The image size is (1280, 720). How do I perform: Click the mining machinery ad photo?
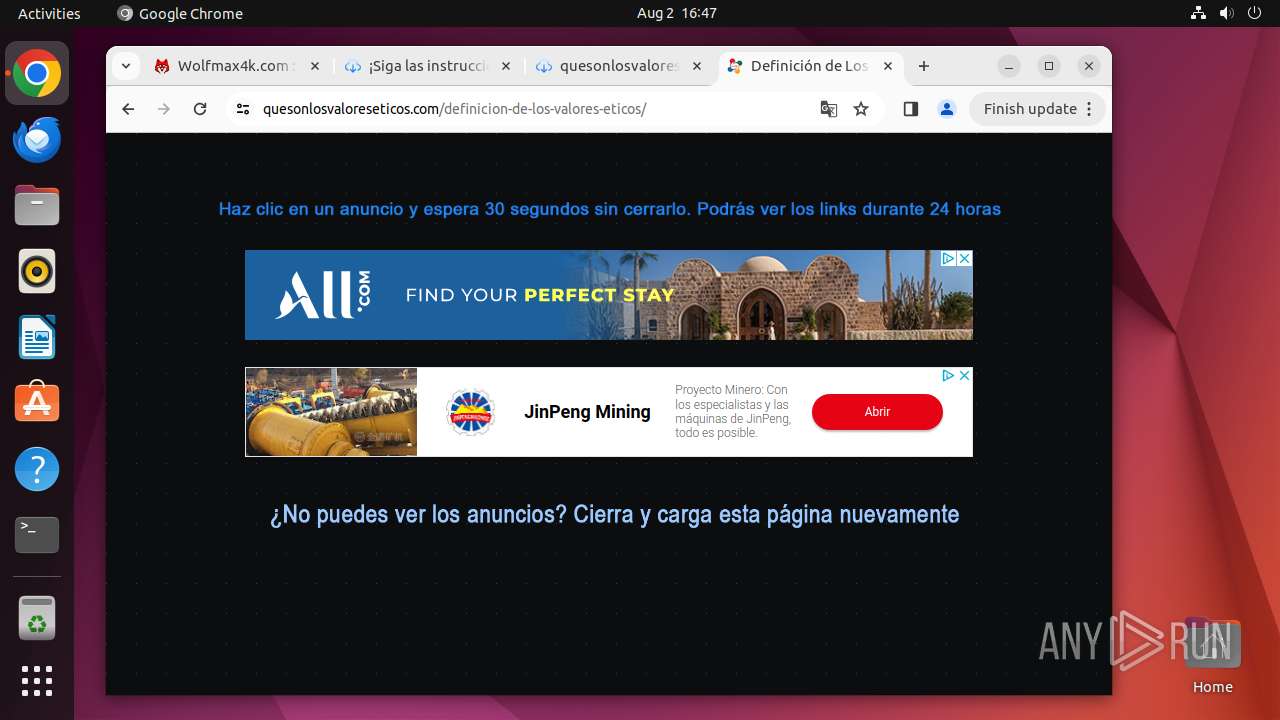pyautogui.click(x=331, y=412)
